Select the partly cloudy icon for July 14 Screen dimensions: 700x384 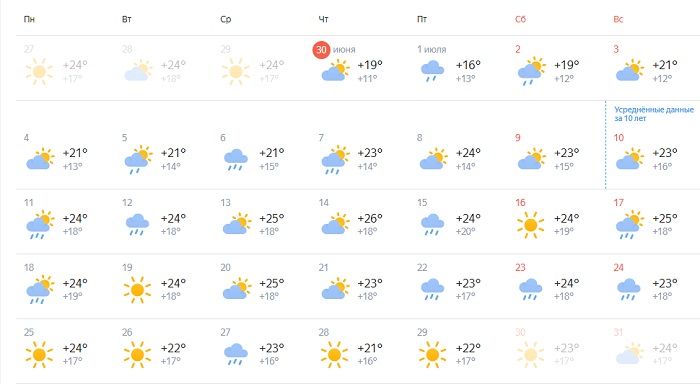pyautogui.click(x=335, y=224)
